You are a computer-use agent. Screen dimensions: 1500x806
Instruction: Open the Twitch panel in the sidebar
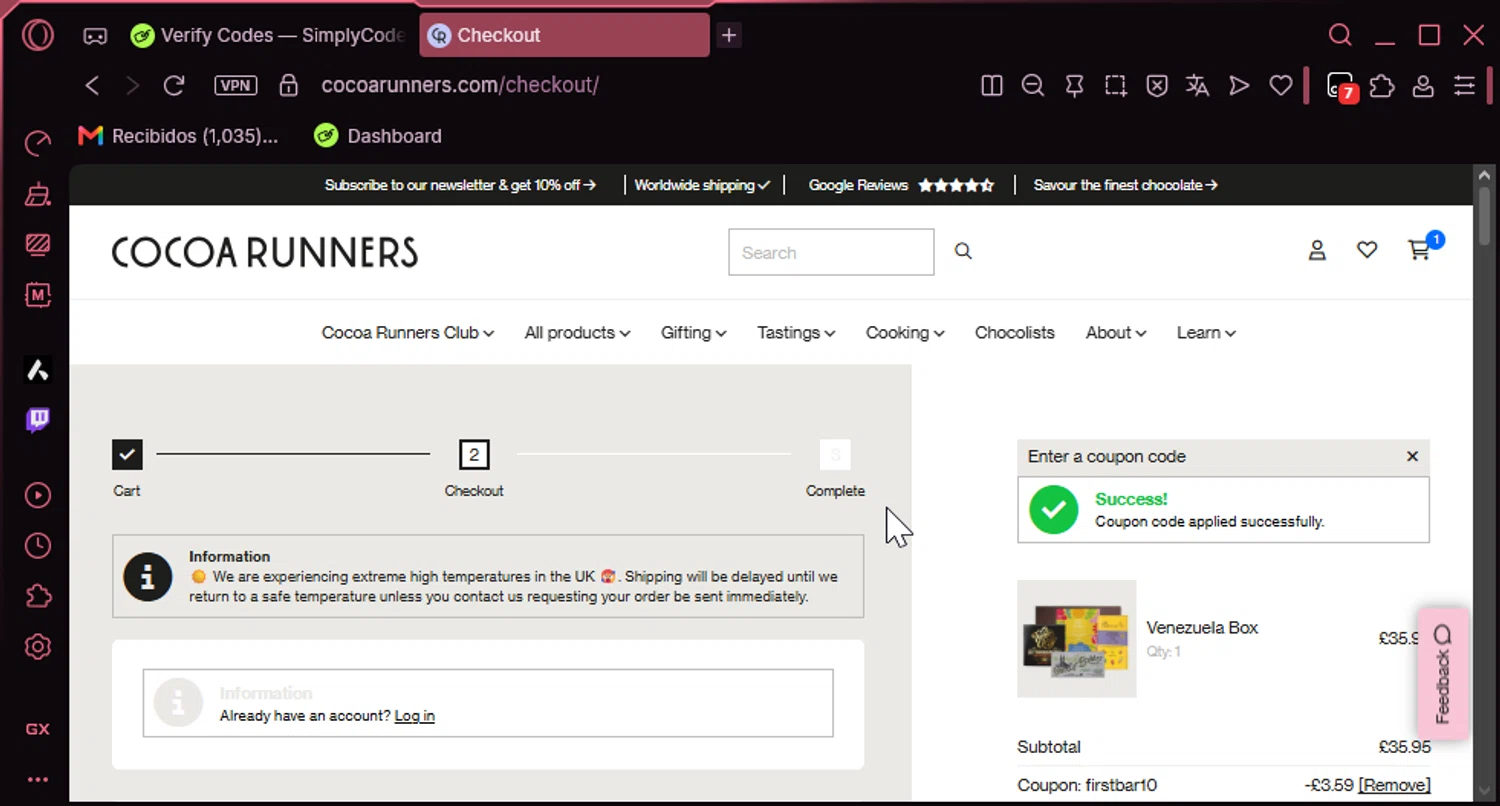[38, 420]
